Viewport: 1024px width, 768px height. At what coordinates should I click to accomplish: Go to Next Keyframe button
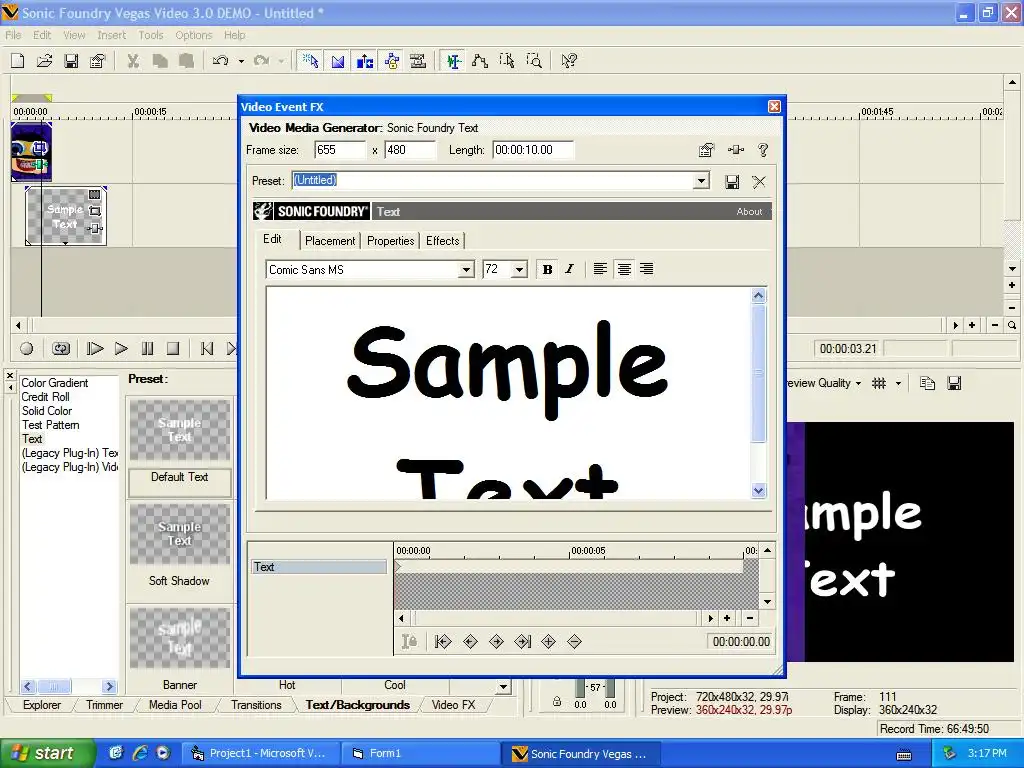coord(496,642)
